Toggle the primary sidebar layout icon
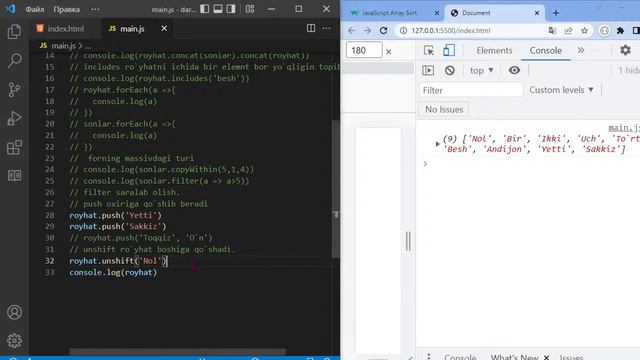640x360 pixels. pyautogui.click(x=205, y=9)
